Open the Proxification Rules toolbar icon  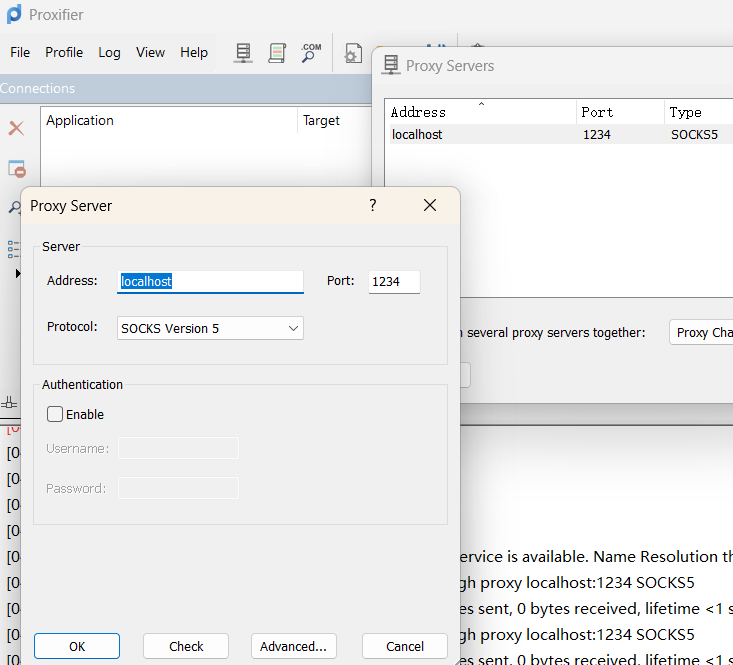(277, 53)
